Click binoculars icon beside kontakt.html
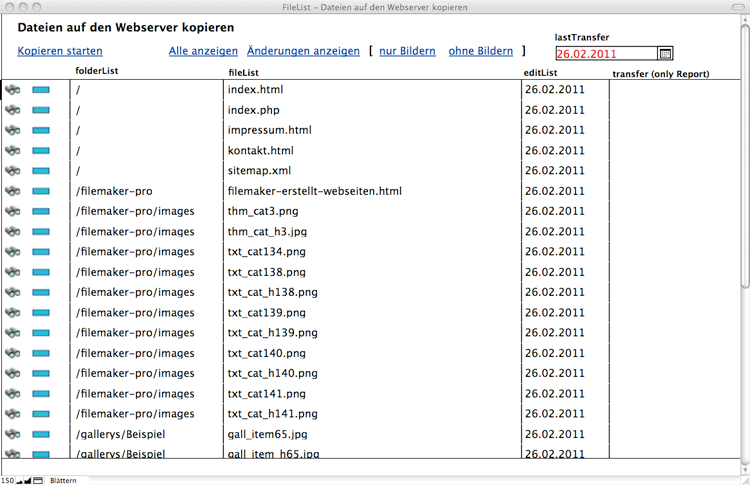The height and width of the screenshot is (485, 750). coord(12,151)
